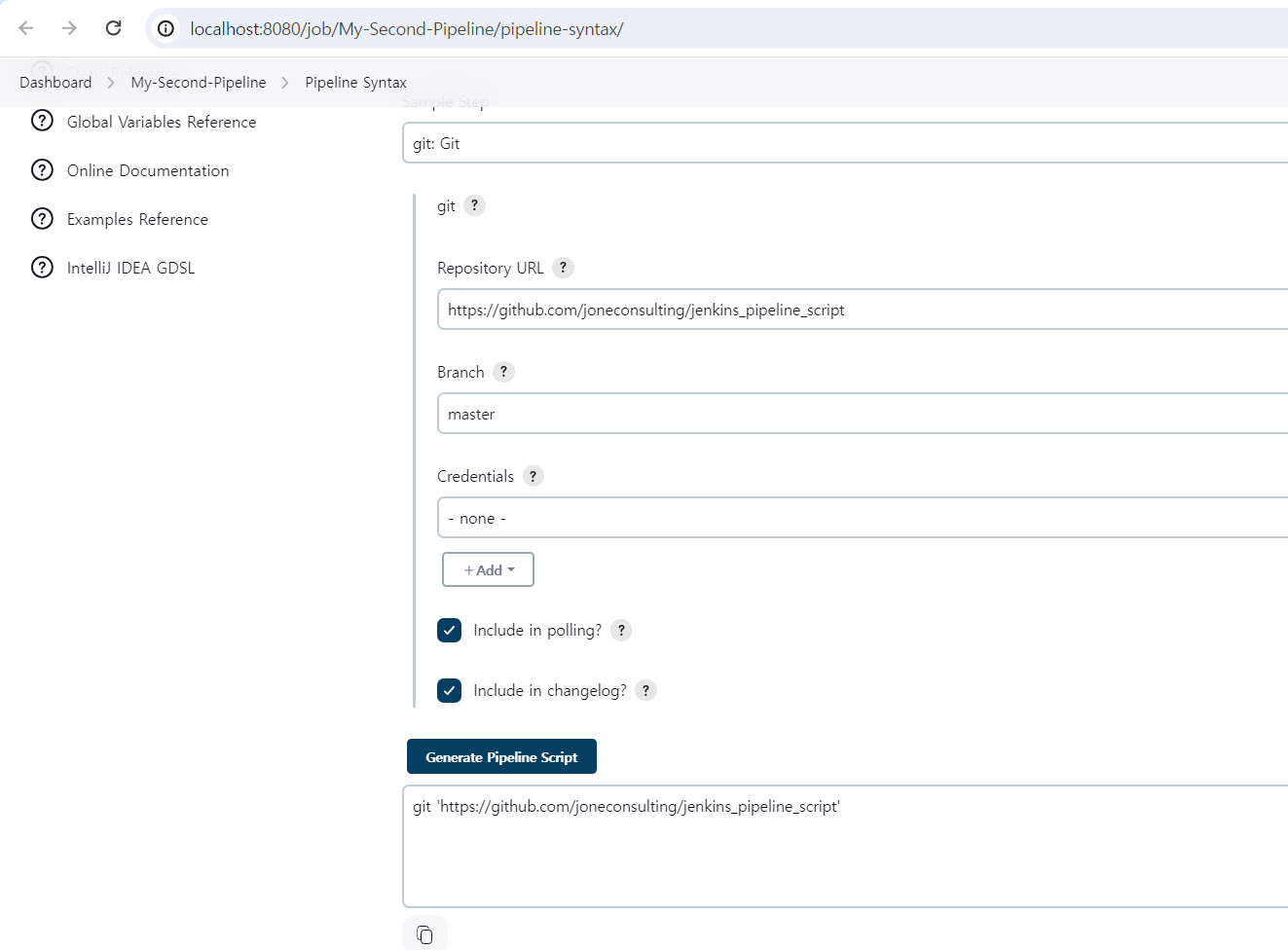
Task: Open help for Include in changelog
Action: [x=645, y=690]
